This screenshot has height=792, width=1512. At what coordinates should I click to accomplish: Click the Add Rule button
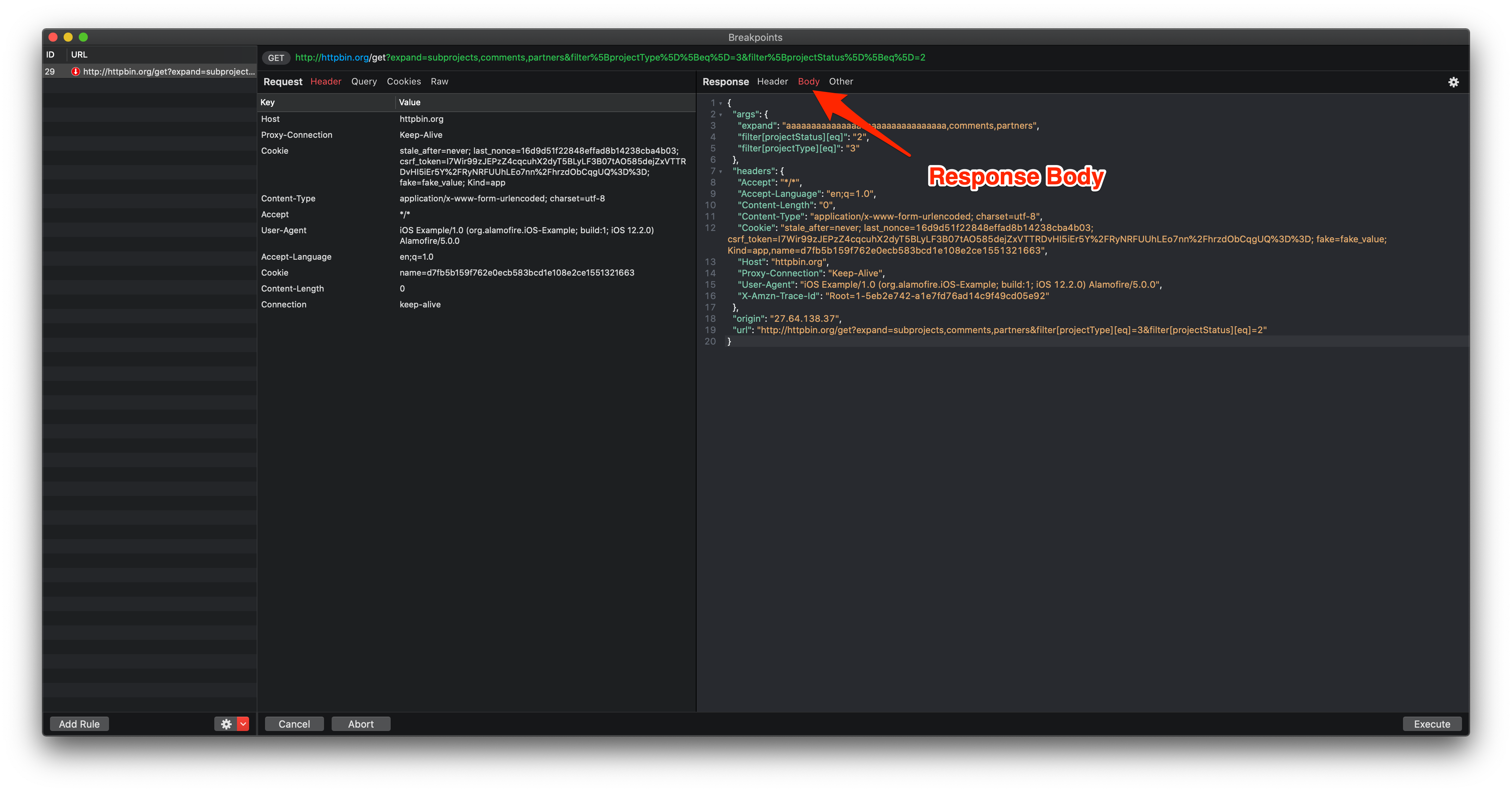coord(79,724)
